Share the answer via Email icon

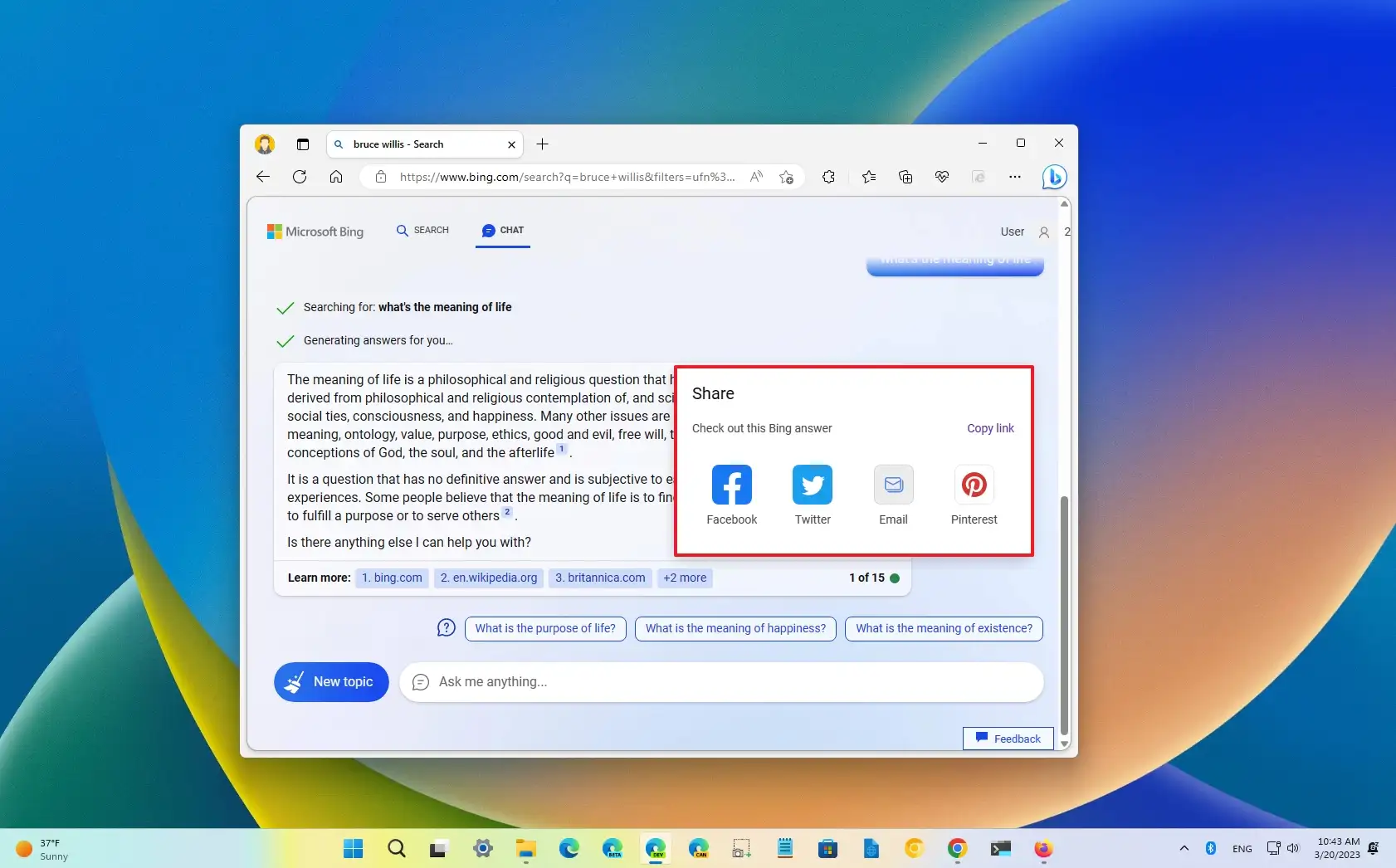click(893, 485)
